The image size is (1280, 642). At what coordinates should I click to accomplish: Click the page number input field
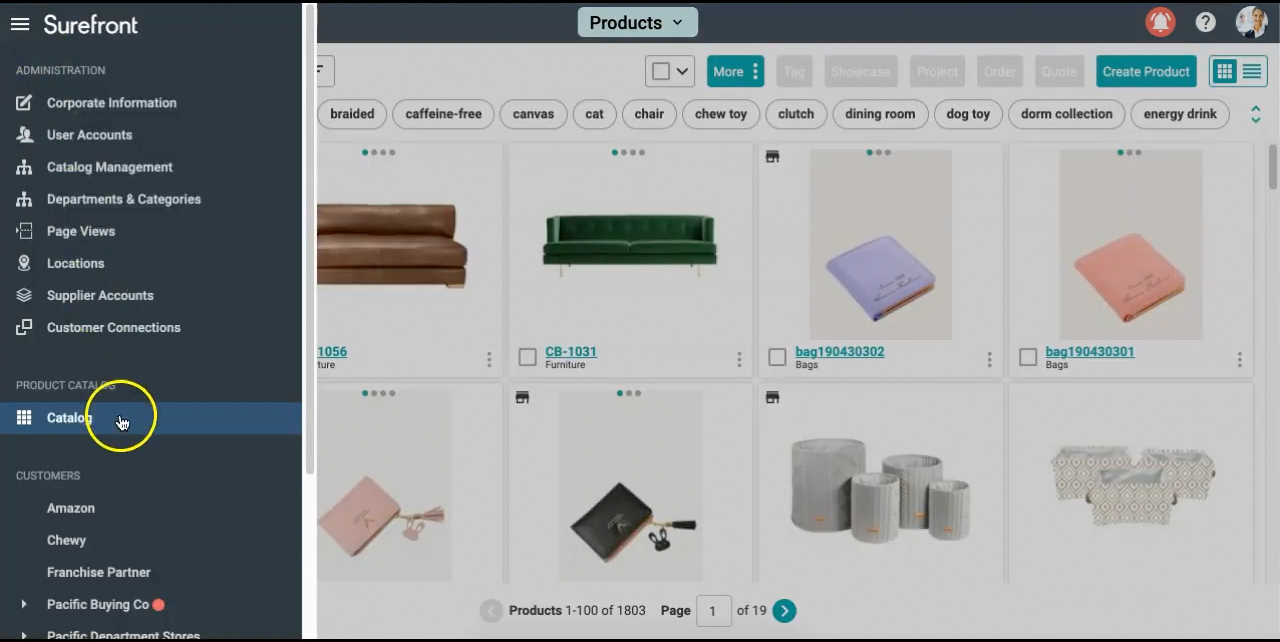(x=713, y=611)
